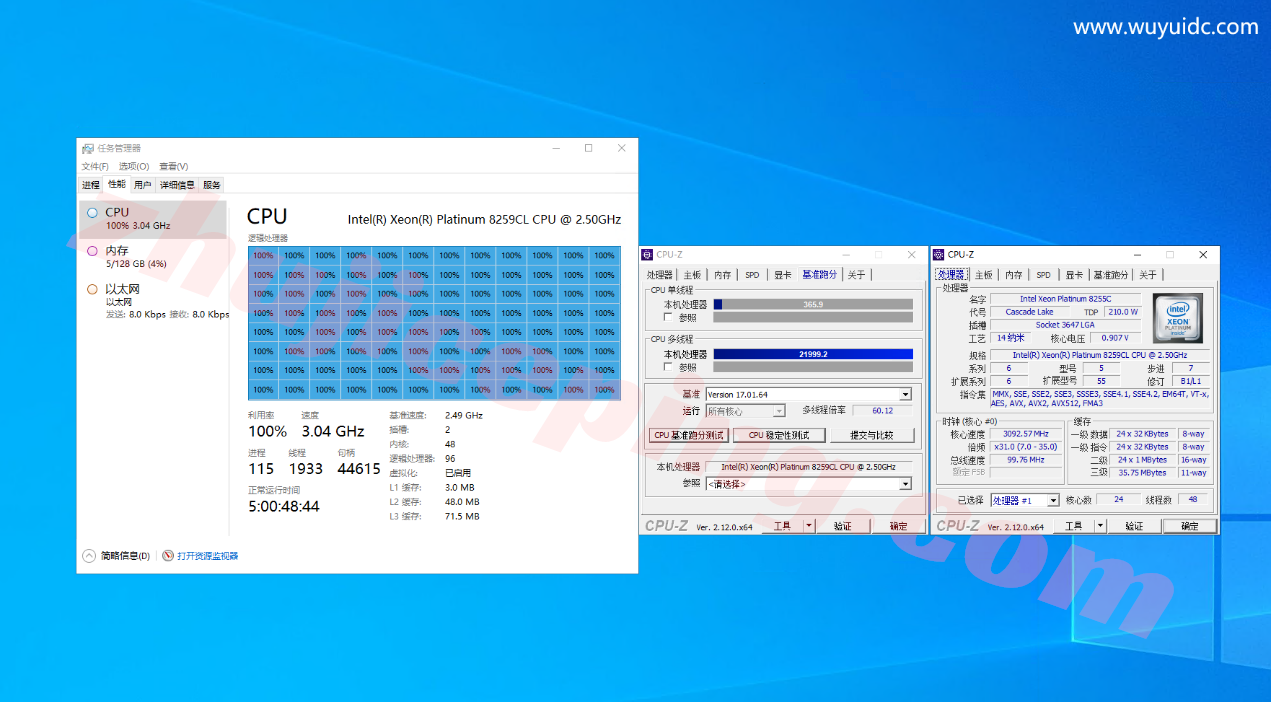
Task: Enable 参照 checkbox under CPU 多线程
Action: pyautogui.click(x=669, y=367)
